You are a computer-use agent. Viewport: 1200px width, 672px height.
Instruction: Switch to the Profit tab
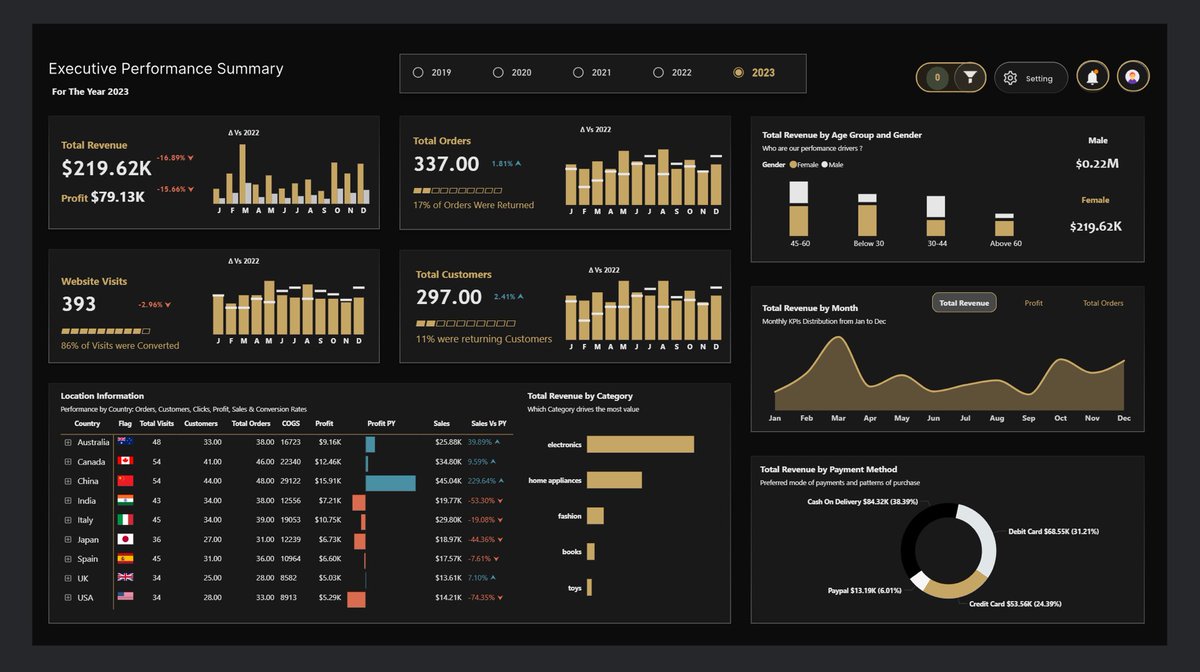coord(1034,303)
